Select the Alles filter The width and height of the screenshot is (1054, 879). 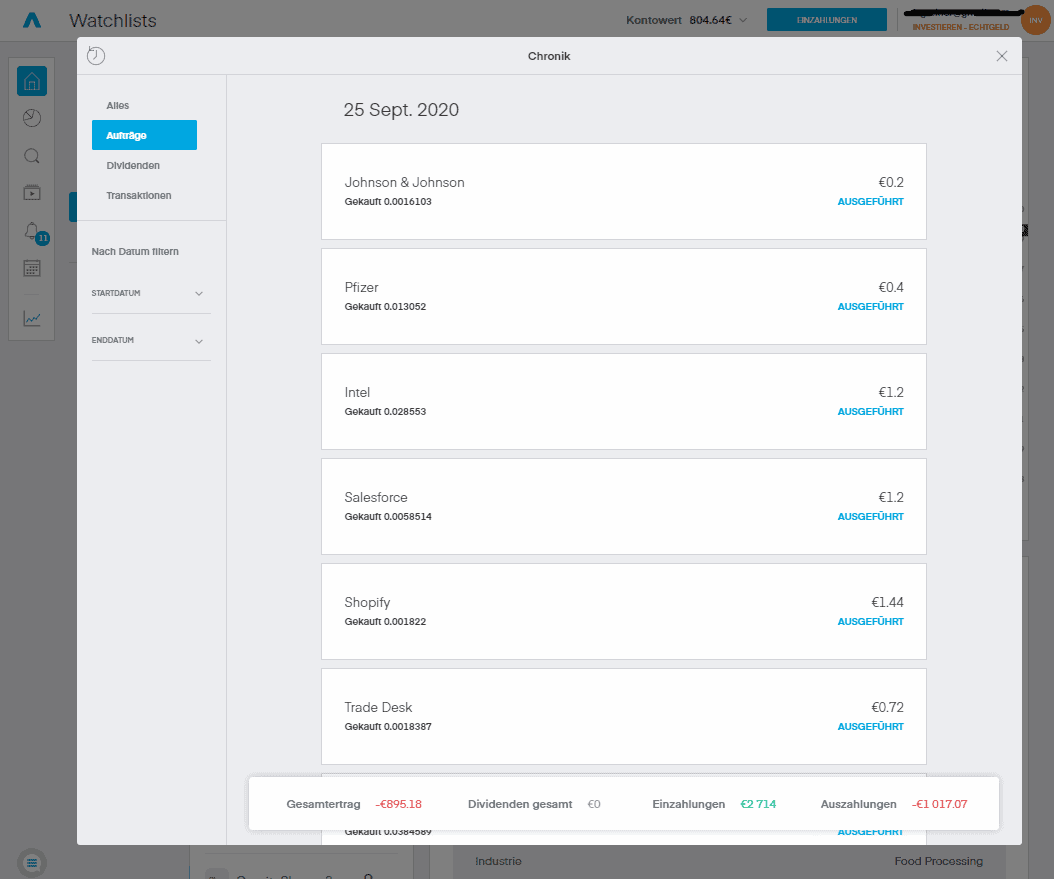118,106
